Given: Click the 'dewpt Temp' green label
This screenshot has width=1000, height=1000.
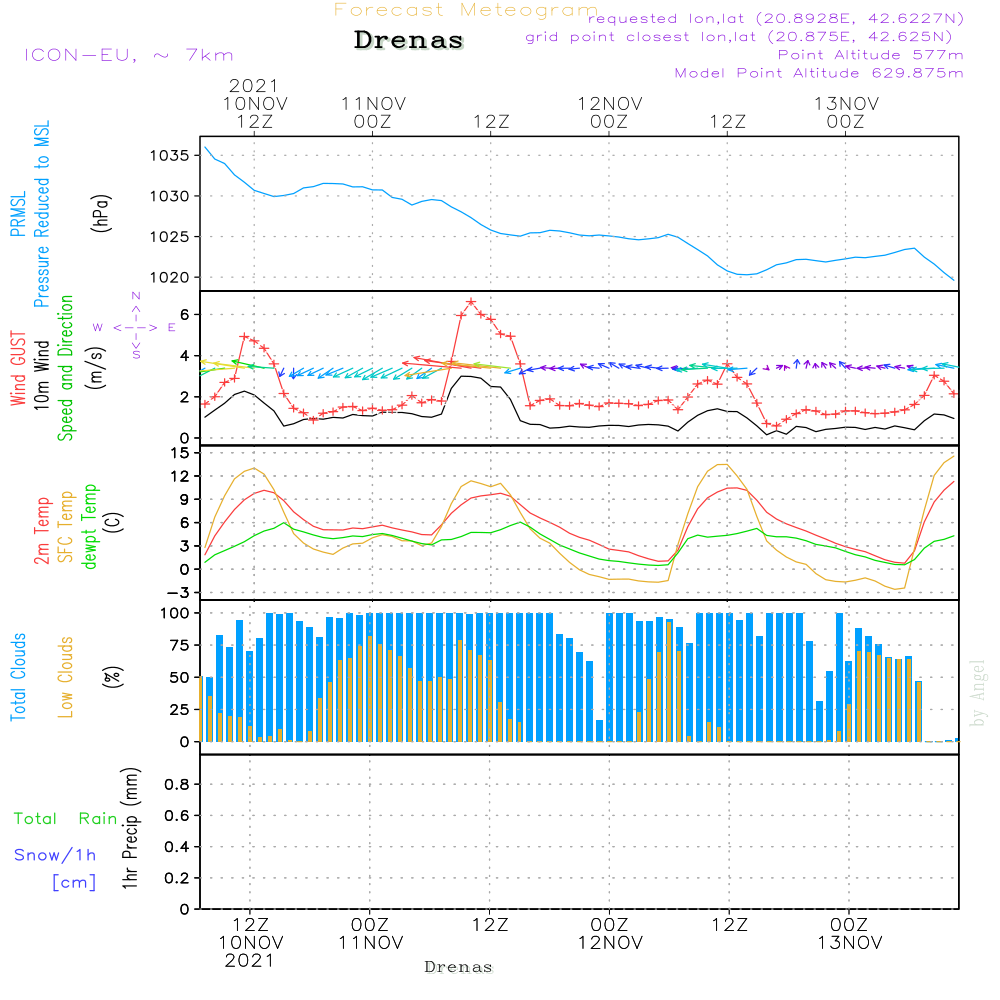Looking at the screenshot, I should [x=90, y=526].
